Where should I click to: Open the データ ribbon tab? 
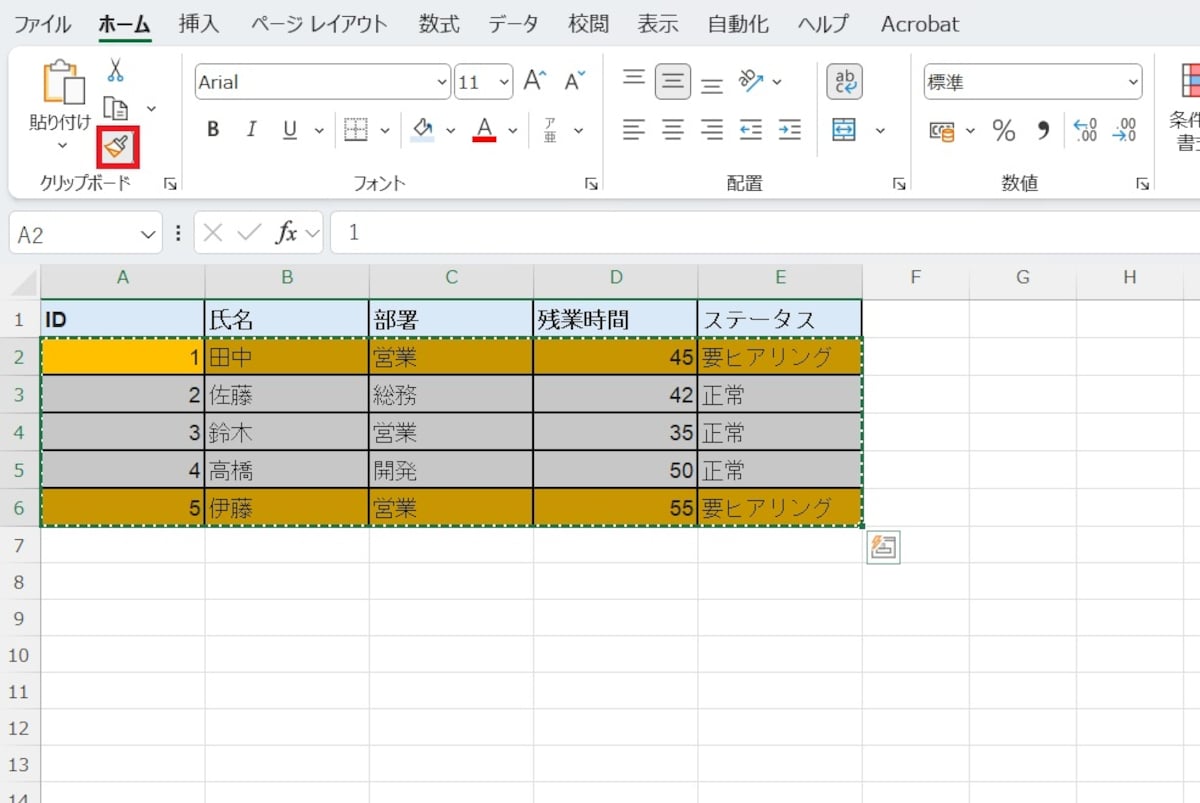[x=513, y=23]
